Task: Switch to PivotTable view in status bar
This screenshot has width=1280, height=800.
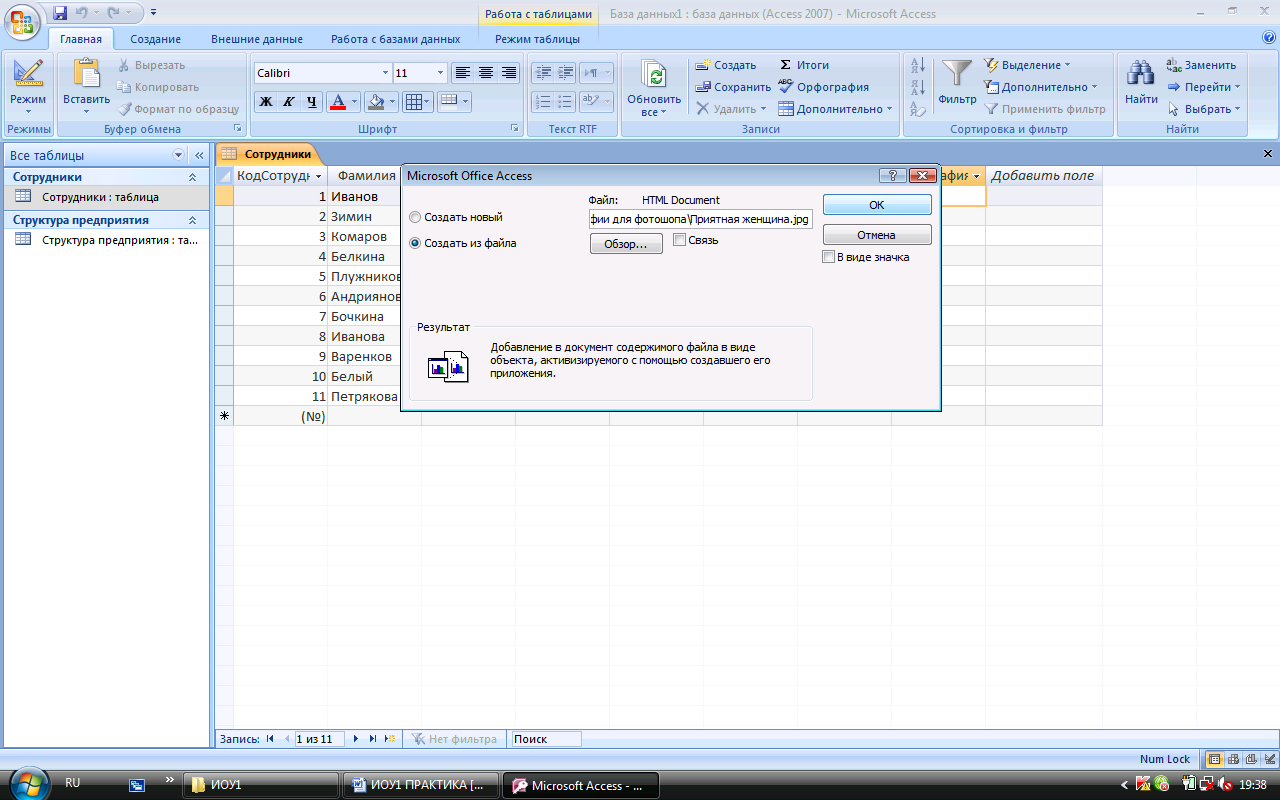Action: (x=1233, y=759)
